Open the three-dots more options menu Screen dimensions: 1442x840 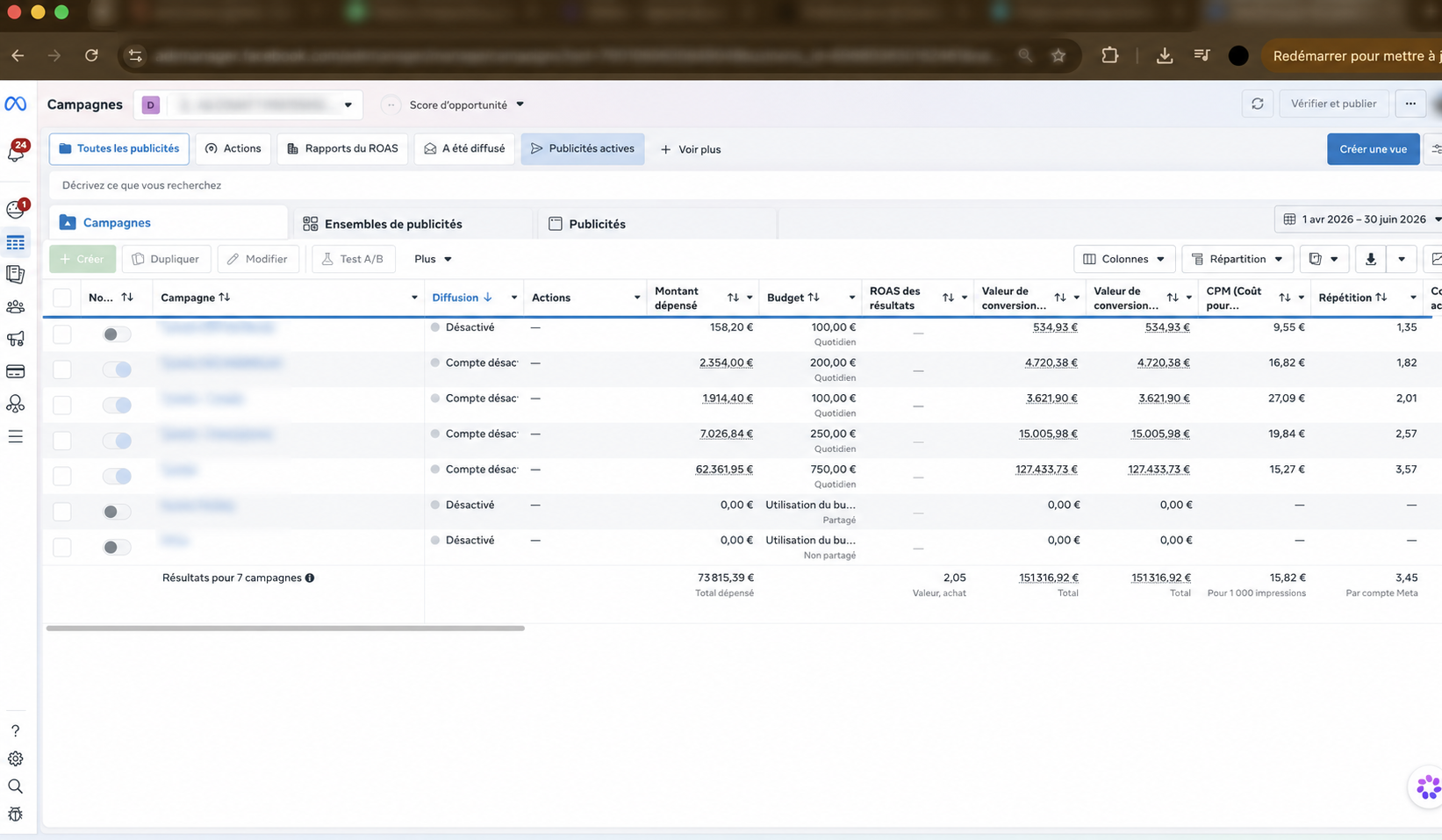pos(1410,104)
